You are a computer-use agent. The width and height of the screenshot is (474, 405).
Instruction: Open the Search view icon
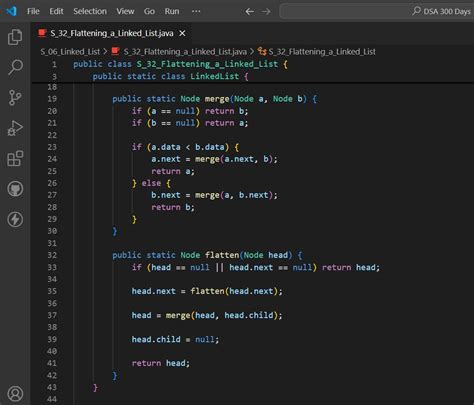pyautogui.click(x=15, y=67)
